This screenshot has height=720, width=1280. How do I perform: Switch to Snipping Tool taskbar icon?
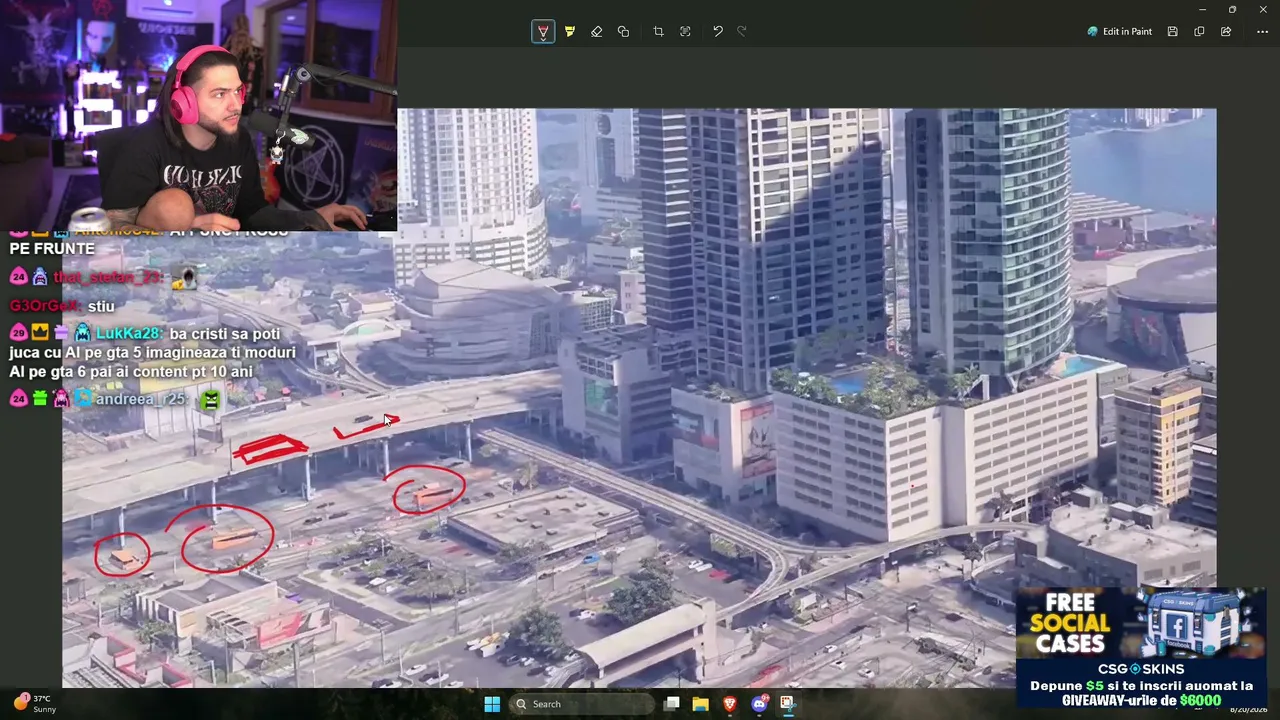[x=788, y=704]
